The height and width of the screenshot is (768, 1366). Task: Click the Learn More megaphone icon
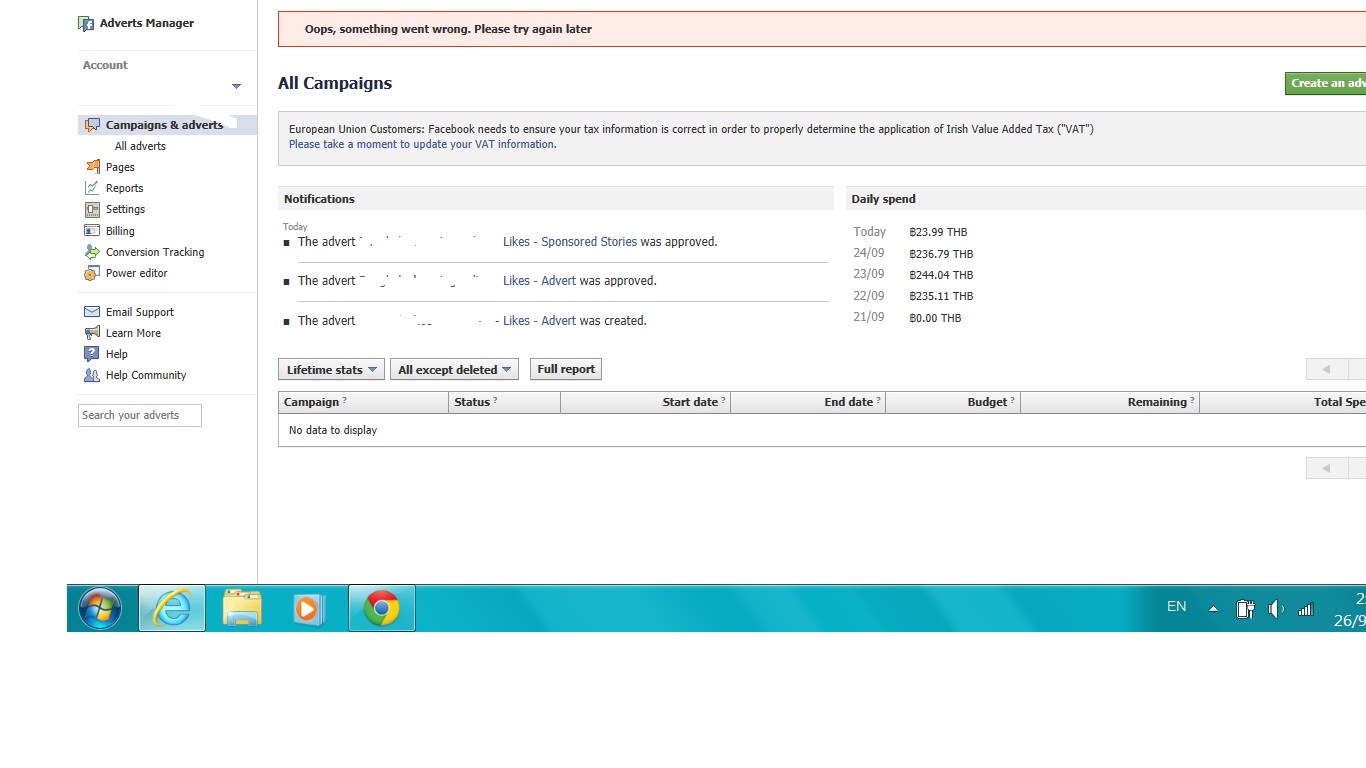[x=92, y=332]
